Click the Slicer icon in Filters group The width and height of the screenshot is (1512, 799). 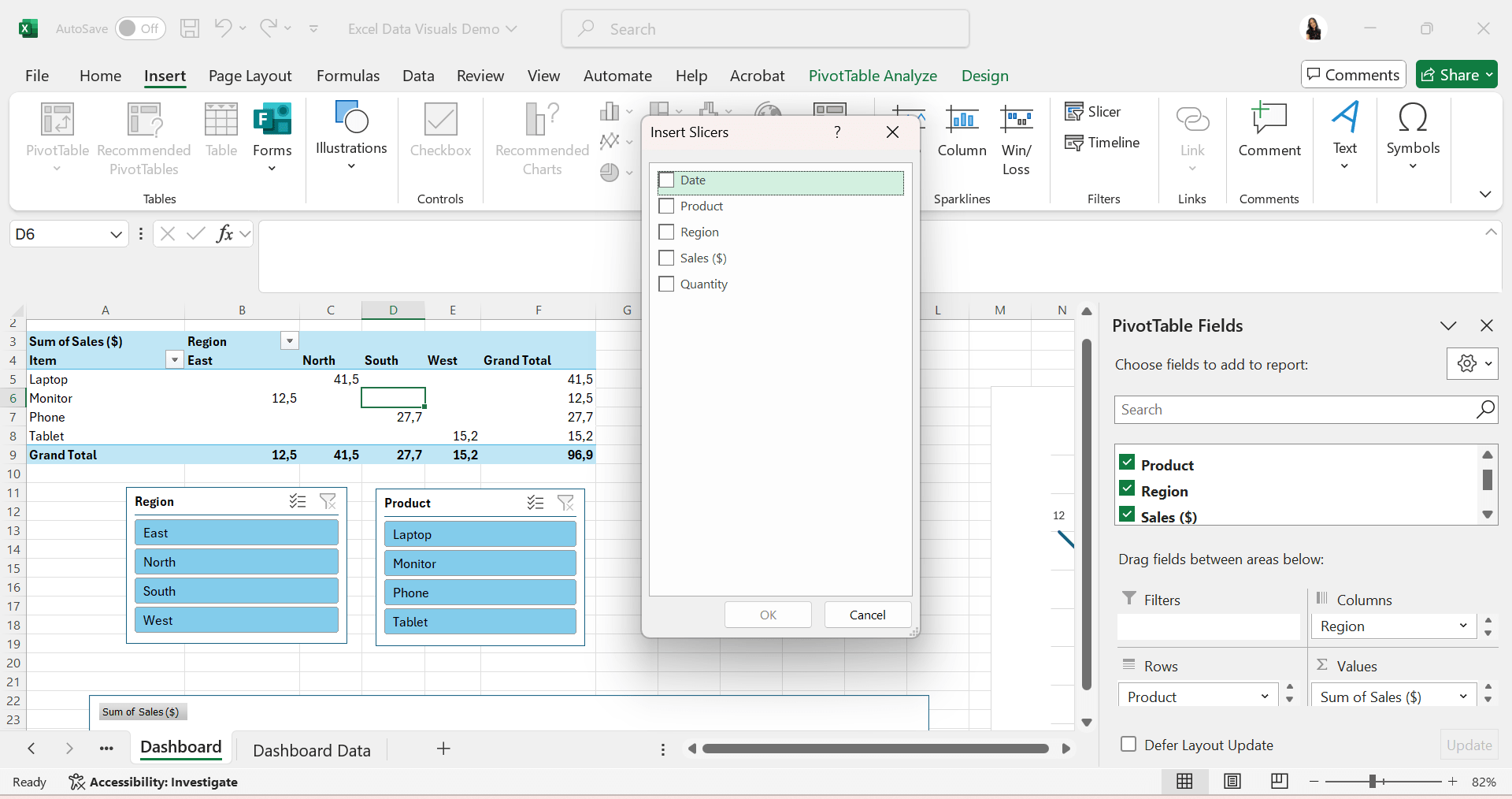(x=1074, y=112)
